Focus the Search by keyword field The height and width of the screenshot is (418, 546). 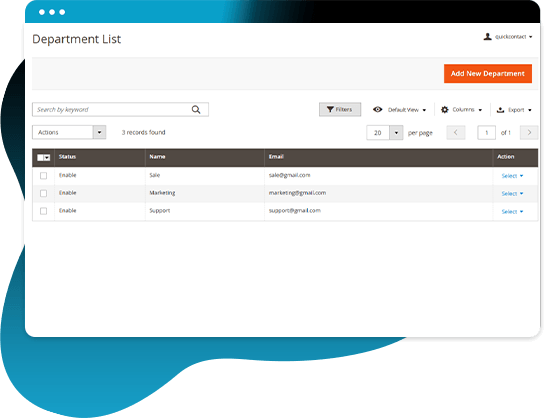click(111, 110)
